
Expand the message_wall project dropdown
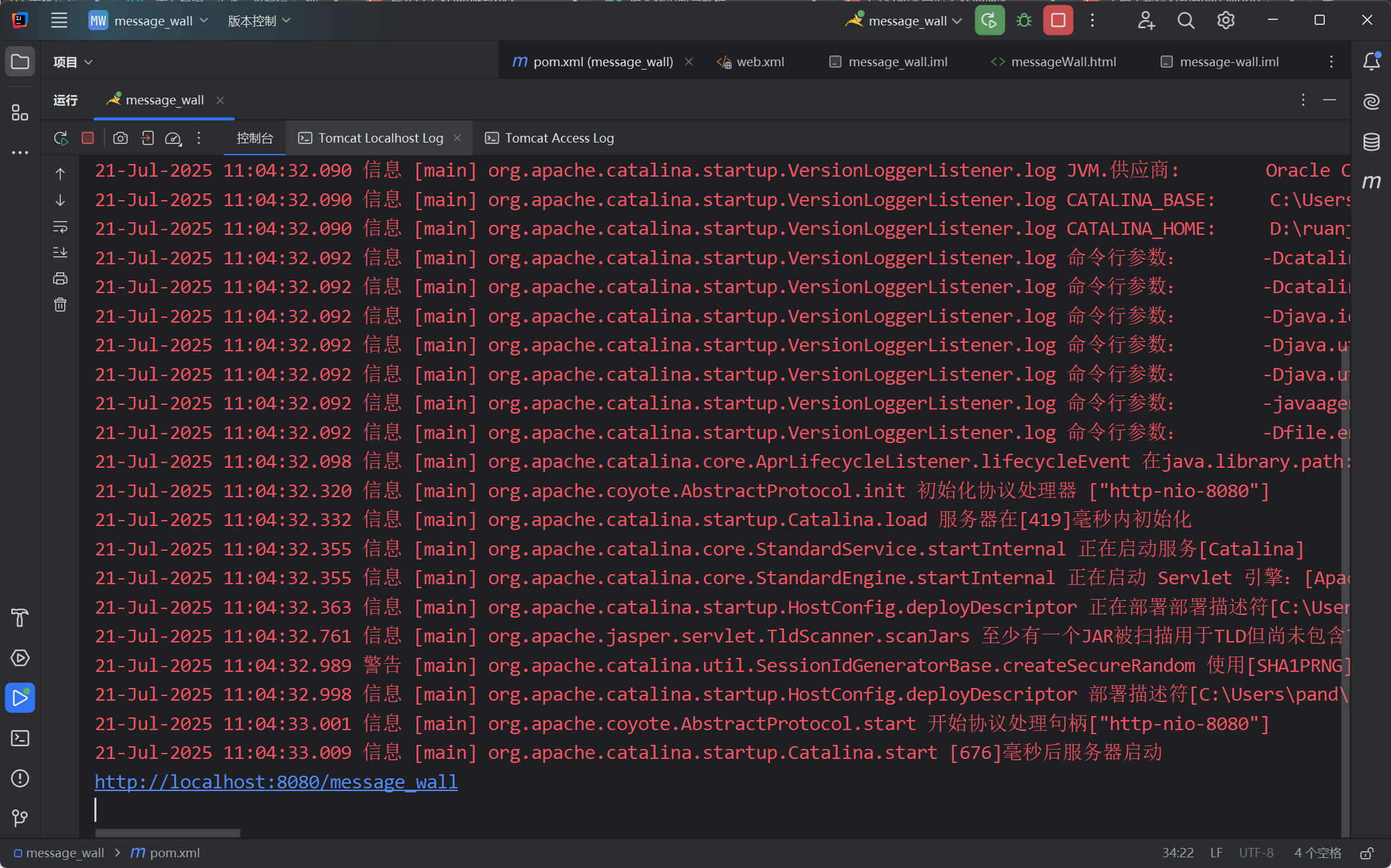click(149, 21)
